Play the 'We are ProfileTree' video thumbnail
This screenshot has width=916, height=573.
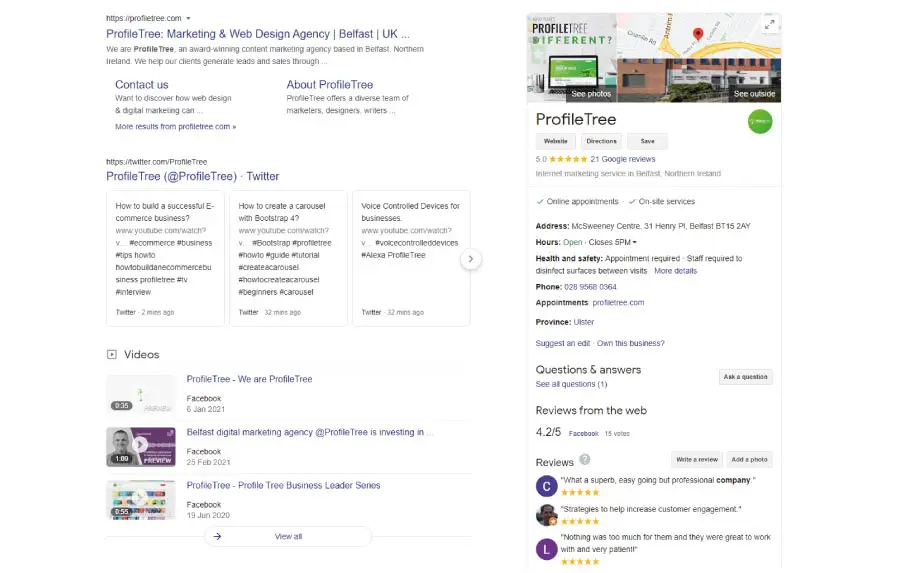click(141, 394)
